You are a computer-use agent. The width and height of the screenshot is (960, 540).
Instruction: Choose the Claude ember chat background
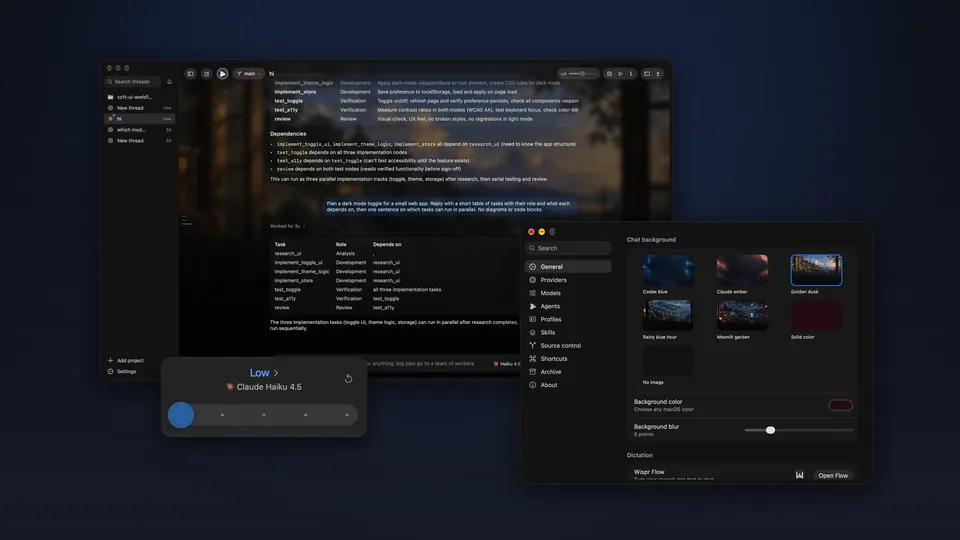click(742, 270)
